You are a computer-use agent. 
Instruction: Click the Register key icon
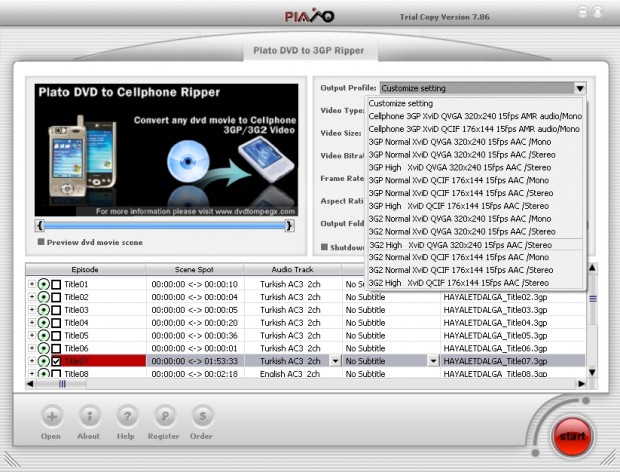164,417
